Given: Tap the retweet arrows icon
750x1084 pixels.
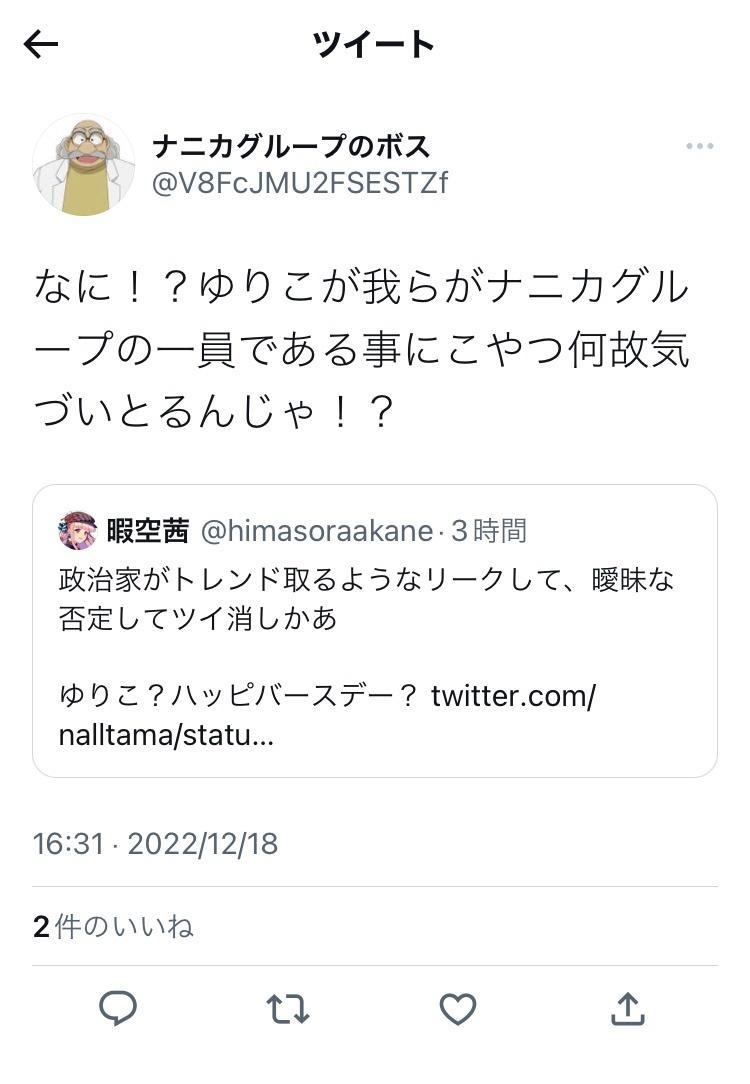Looking at the screenshot, I should point(288,1009).
